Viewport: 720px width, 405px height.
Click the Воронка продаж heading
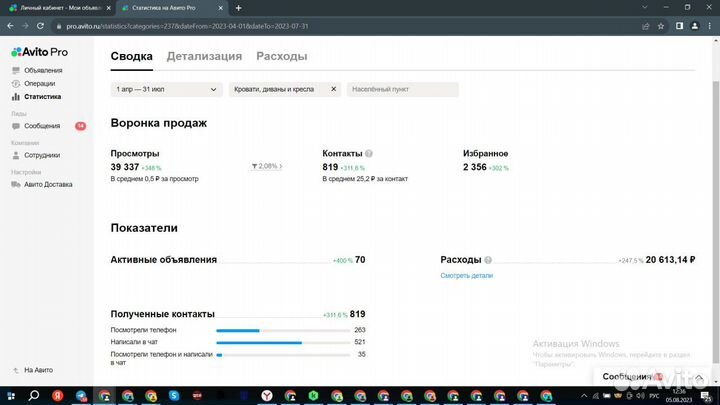pos(158,123)
